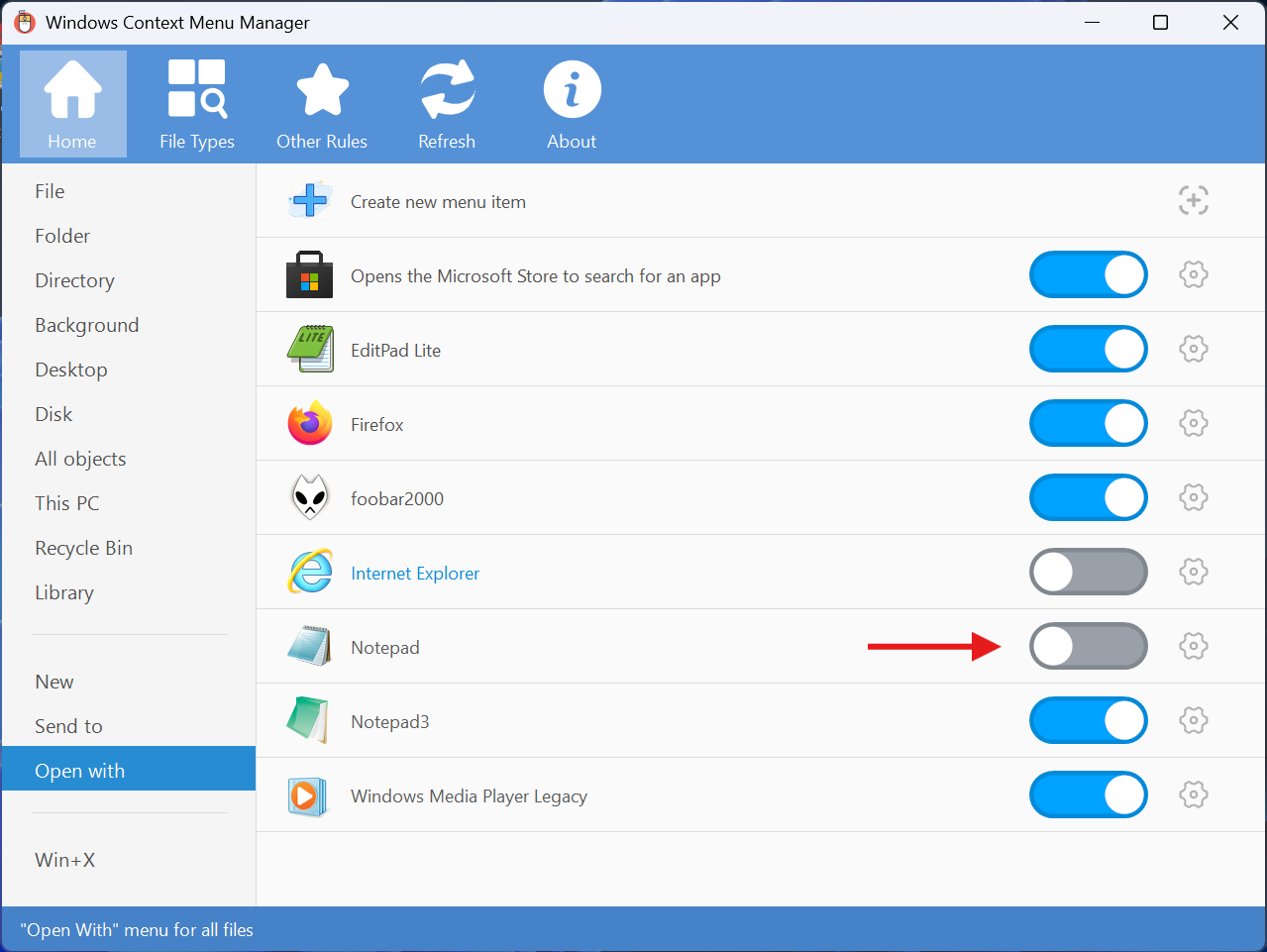This screenshot has height=952, width=1267.
Task: Open File Types section
Action: [197, 104]
